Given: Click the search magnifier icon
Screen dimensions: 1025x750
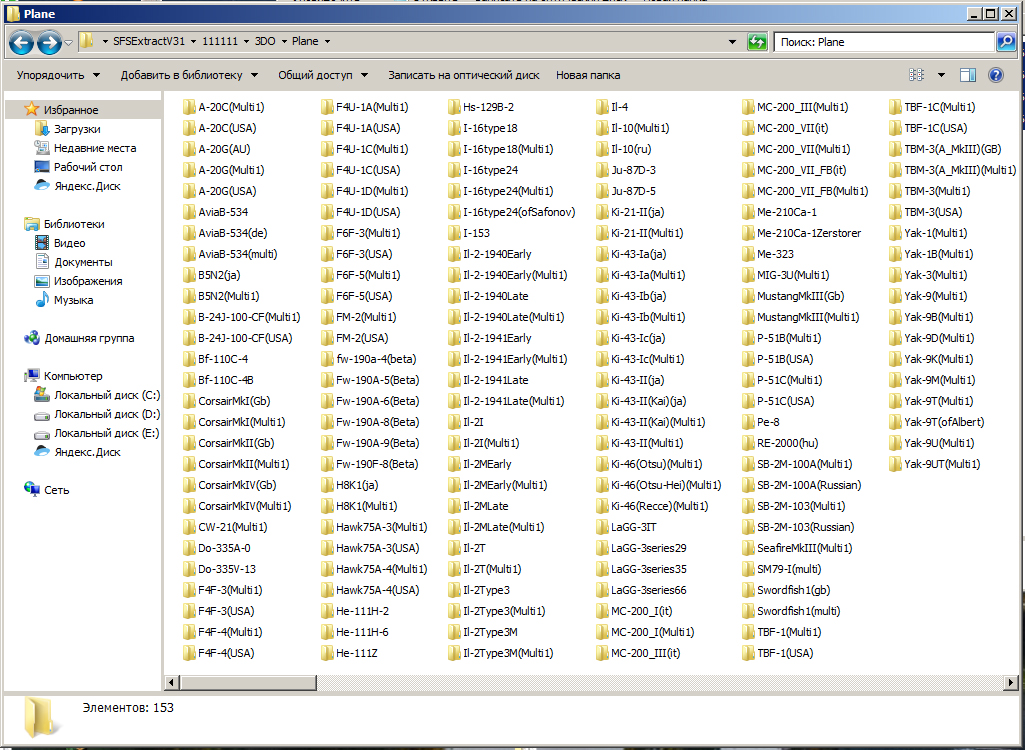Looking at the screenshot, I should [1006, 42].
